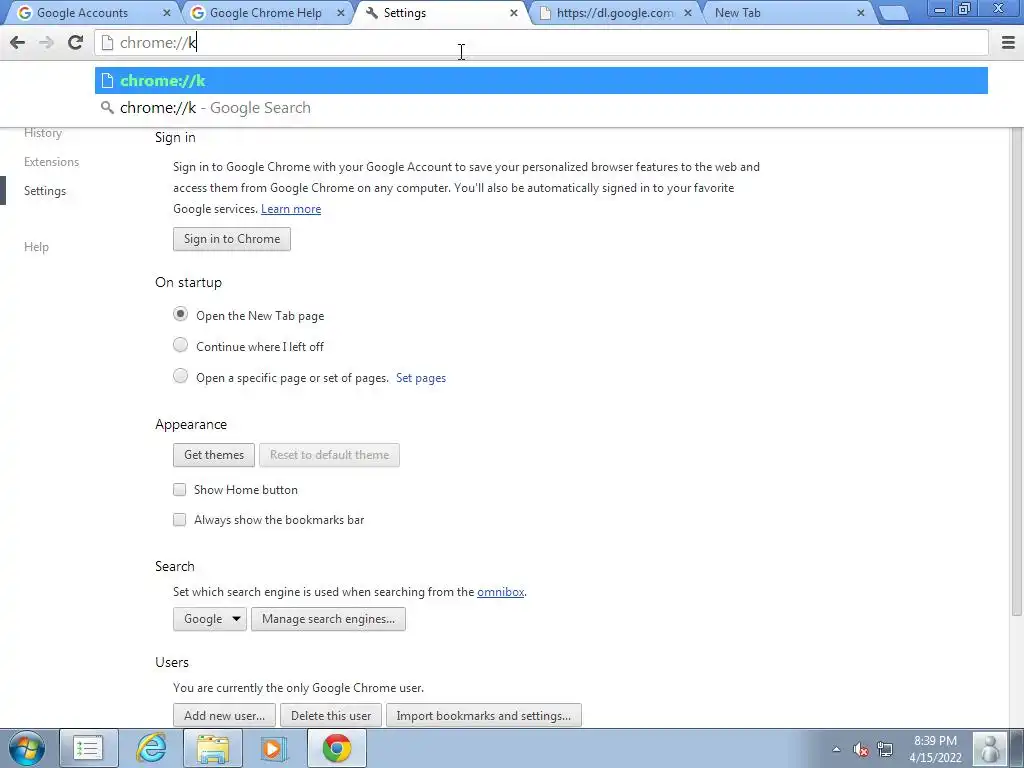Close the New Tab tab
The width and height of the screenshot is (1024, 768).
click(861, 13)
